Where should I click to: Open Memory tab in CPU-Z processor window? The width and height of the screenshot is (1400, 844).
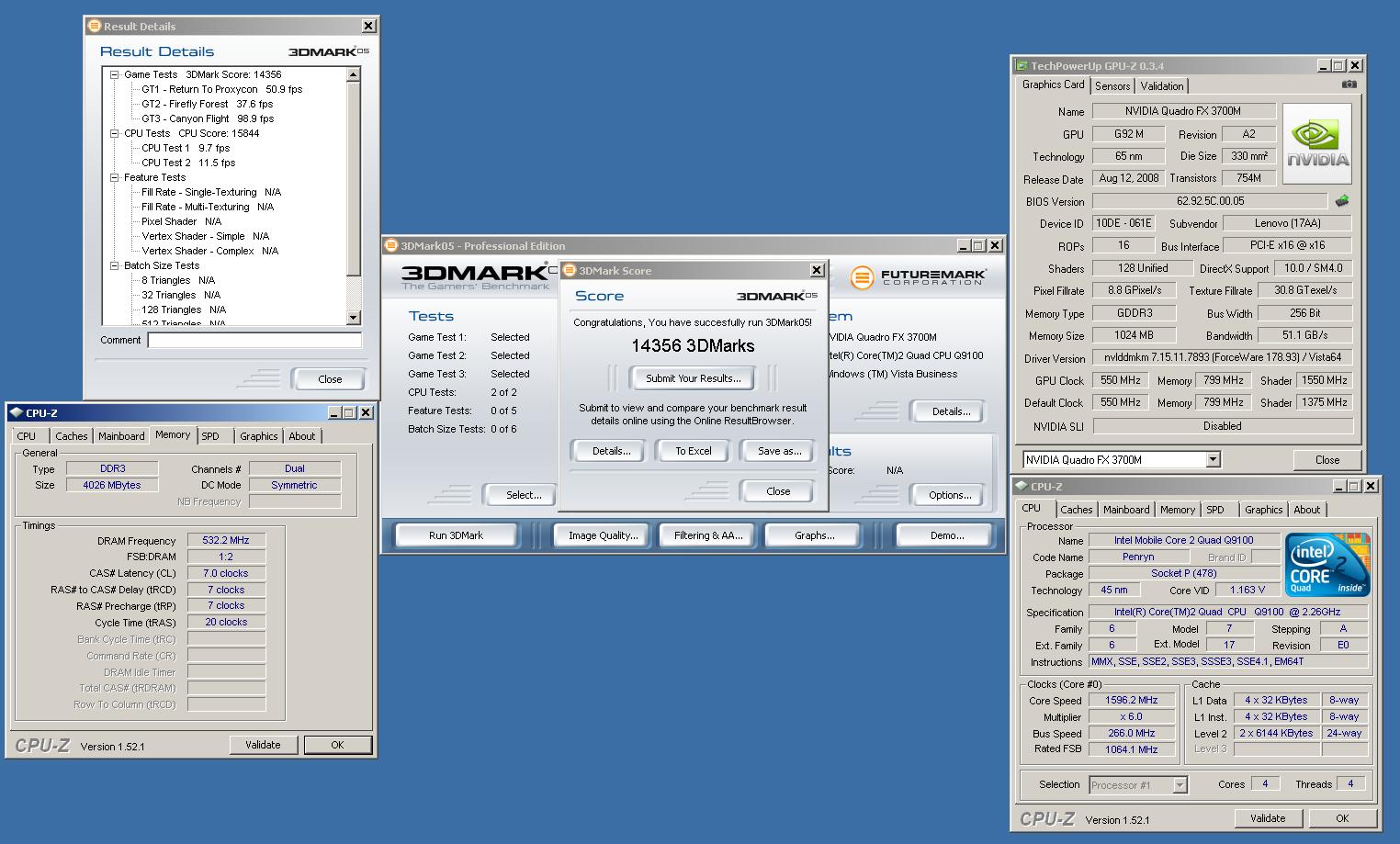[x=1177, y=510]
